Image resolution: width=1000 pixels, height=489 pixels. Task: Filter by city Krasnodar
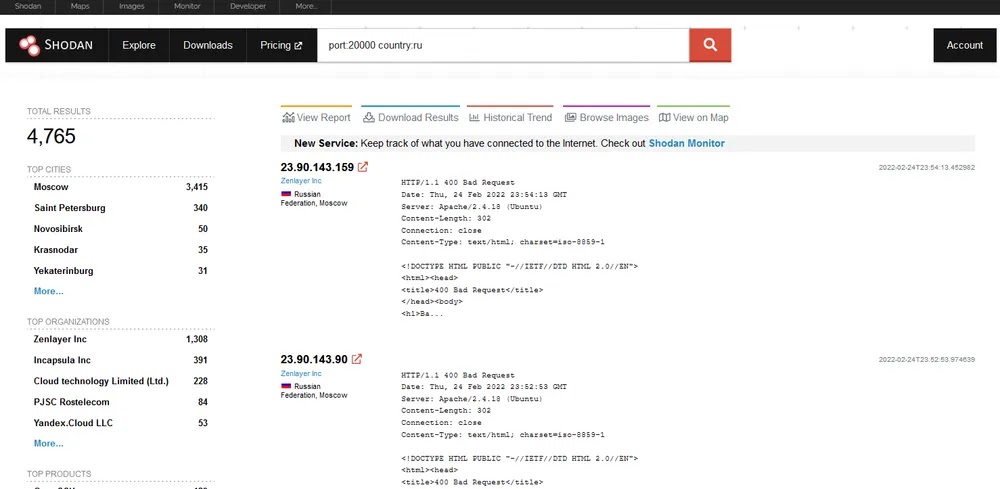(55, 249)
